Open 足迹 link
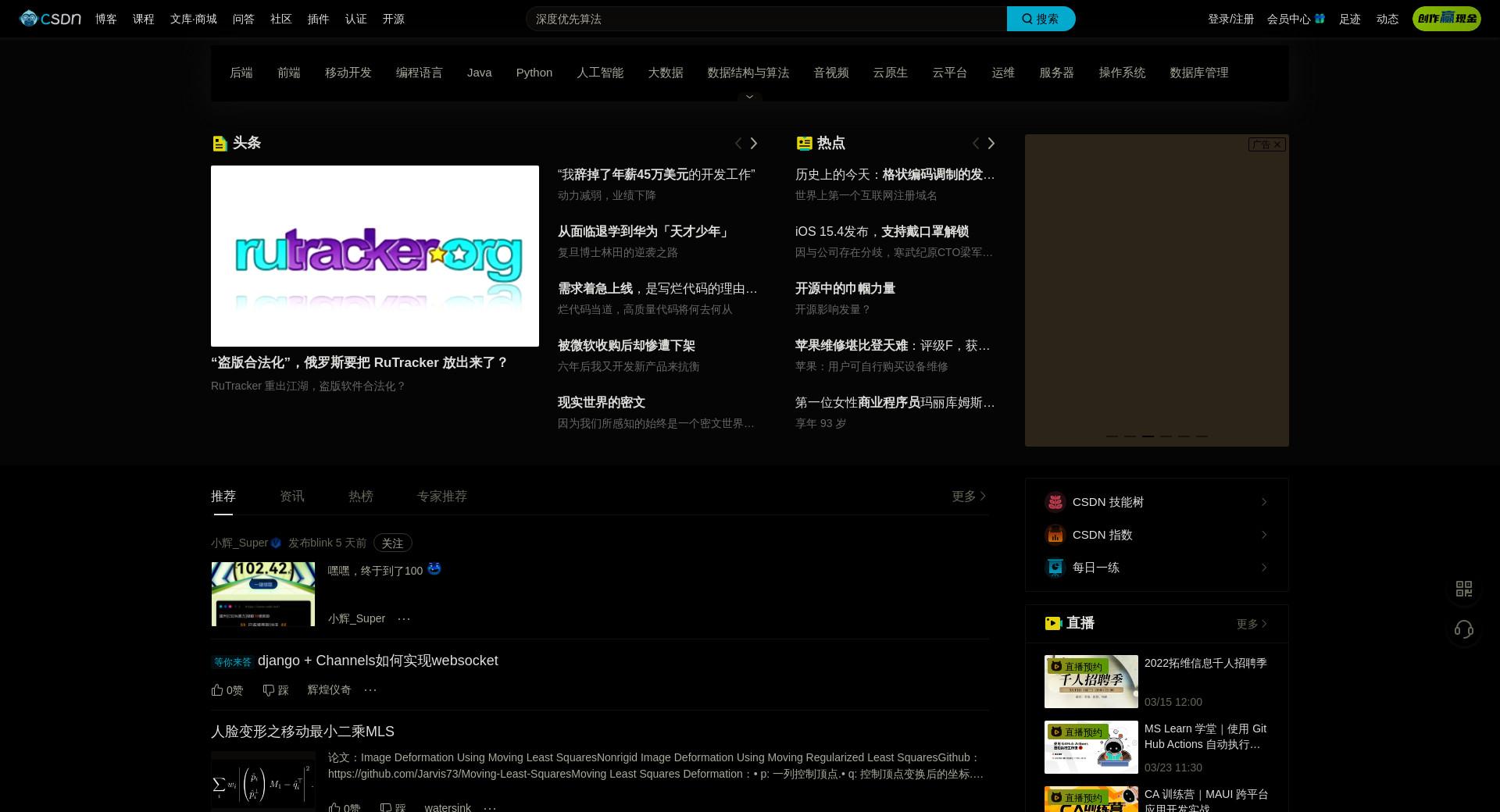Screen dimensions: 1500x812 [x=1350, y=19]
